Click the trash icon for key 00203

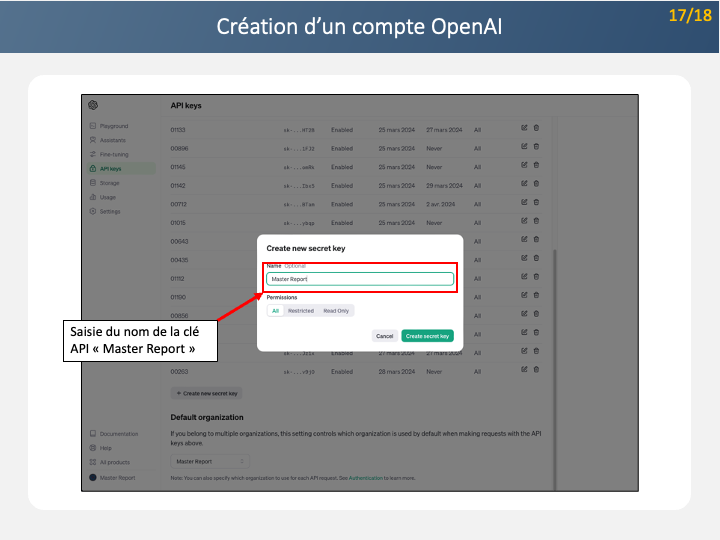coord(535,371)
